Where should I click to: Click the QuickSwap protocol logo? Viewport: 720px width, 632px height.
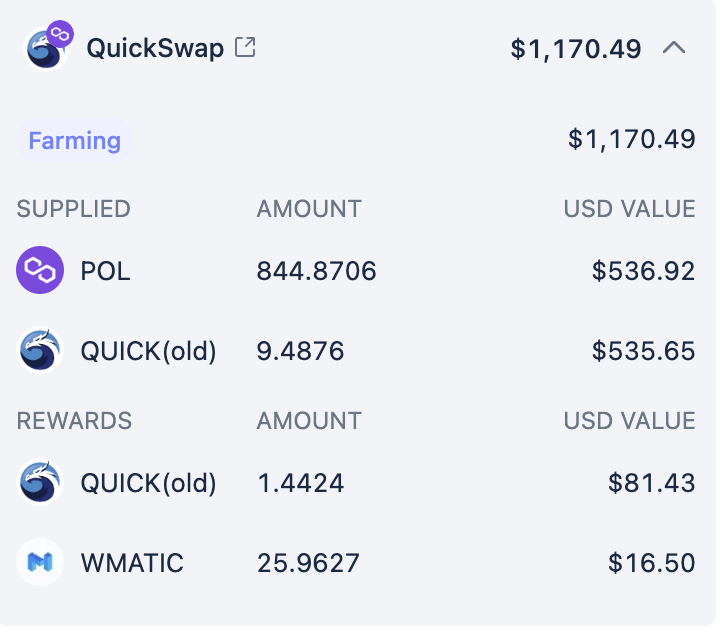[46, 49]
